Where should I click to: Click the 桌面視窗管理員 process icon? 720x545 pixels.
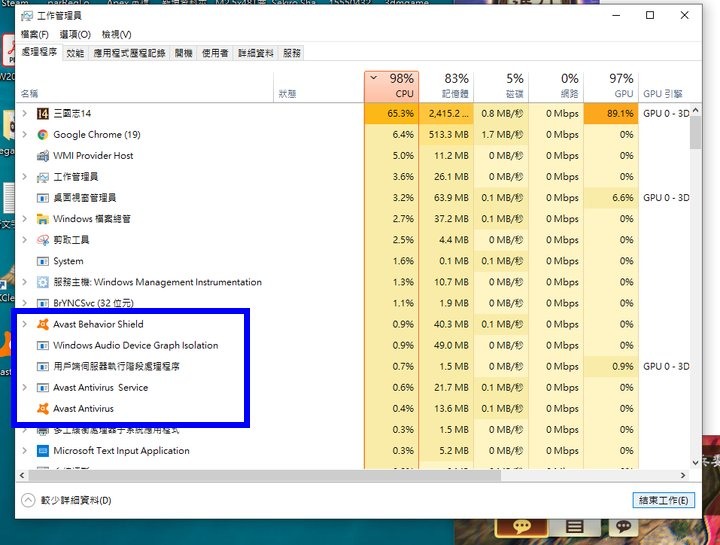pyautogui.click(x=43, y=198)
